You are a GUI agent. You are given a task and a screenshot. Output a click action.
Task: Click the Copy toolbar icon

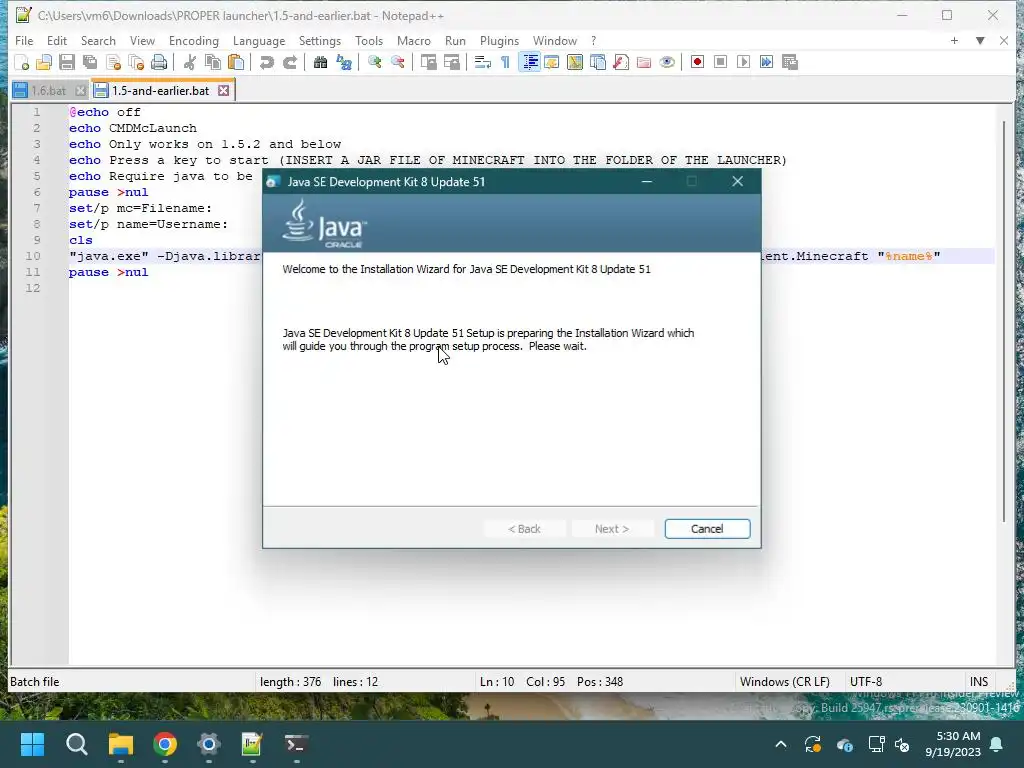[x=213, y=62]
